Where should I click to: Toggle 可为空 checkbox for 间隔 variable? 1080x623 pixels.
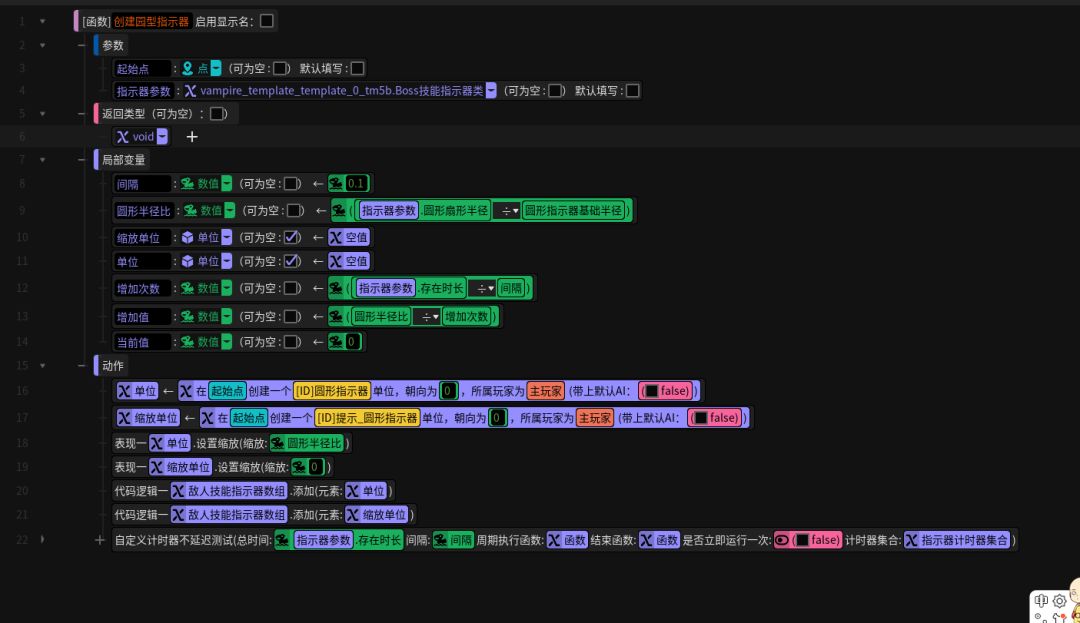pyautogui.click(x=291, y=184)
